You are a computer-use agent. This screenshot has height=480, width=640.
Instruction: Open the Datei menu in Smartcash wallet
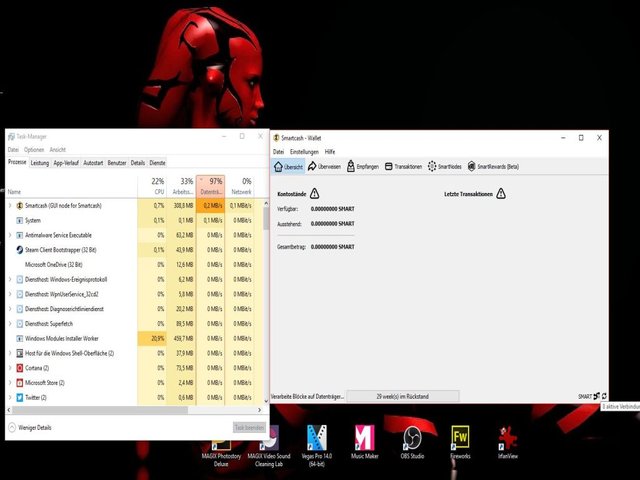coord(278,152)
